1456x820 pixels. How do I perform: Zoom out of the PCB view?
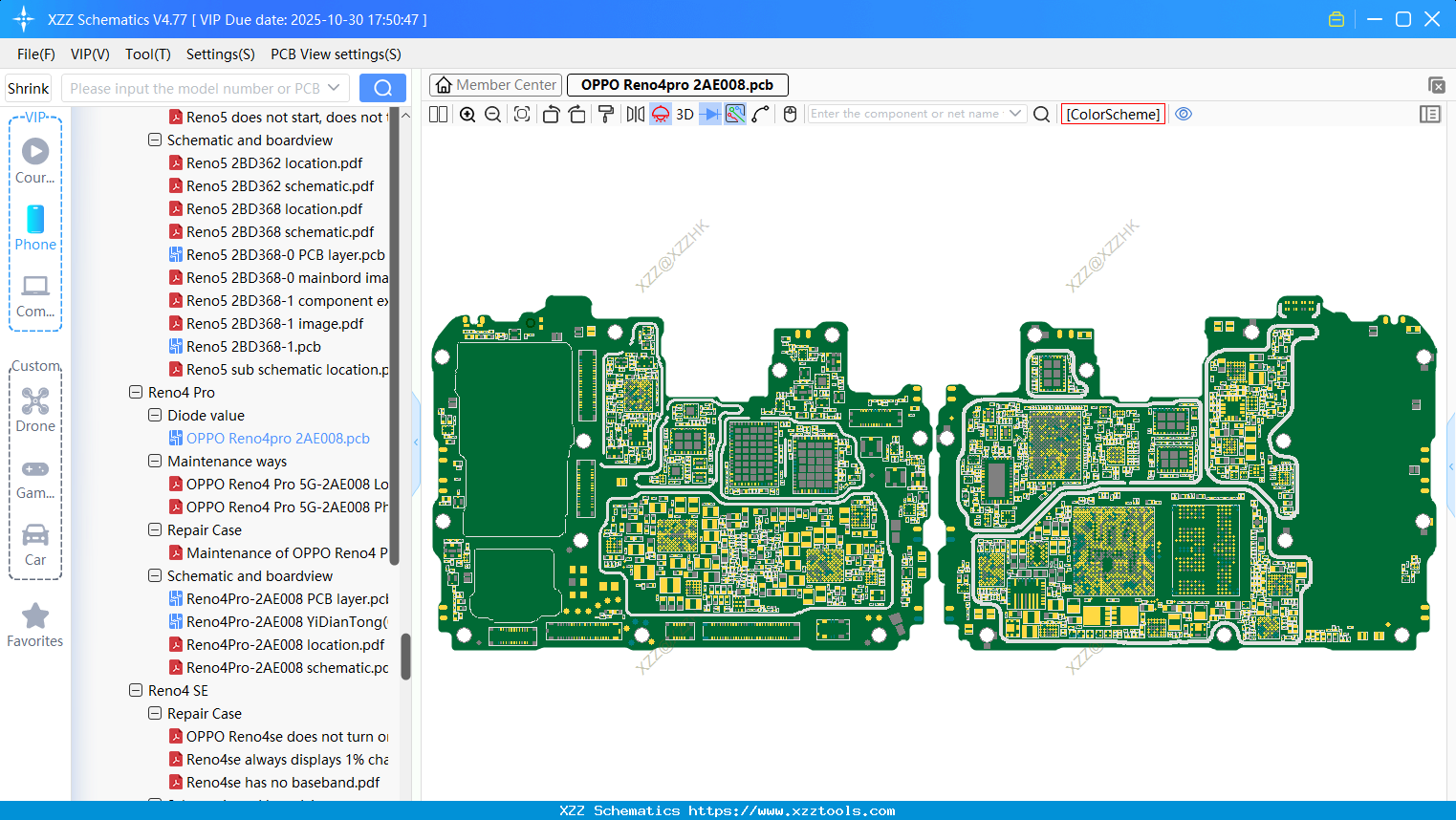coord(492,115)
